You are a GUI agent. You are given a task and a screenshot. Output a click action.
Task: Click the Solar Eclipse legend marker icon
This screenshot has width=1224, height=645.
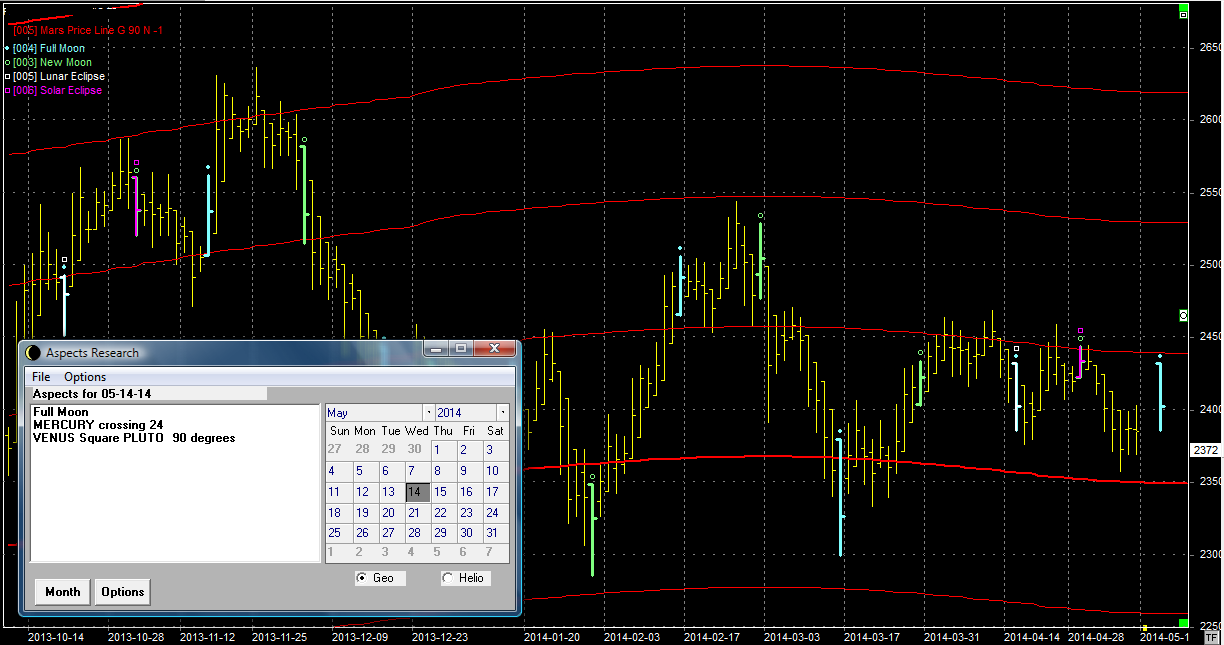click(7, 90)
